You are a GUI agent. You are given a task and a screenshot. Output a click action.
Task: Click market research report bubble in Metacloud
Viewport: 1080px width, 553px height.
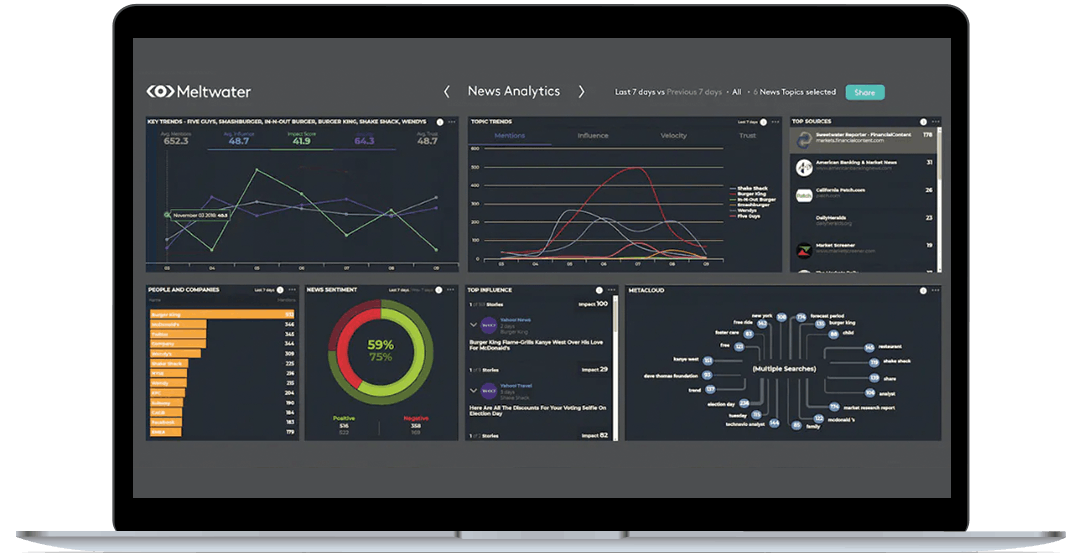(x=834, y=407)
